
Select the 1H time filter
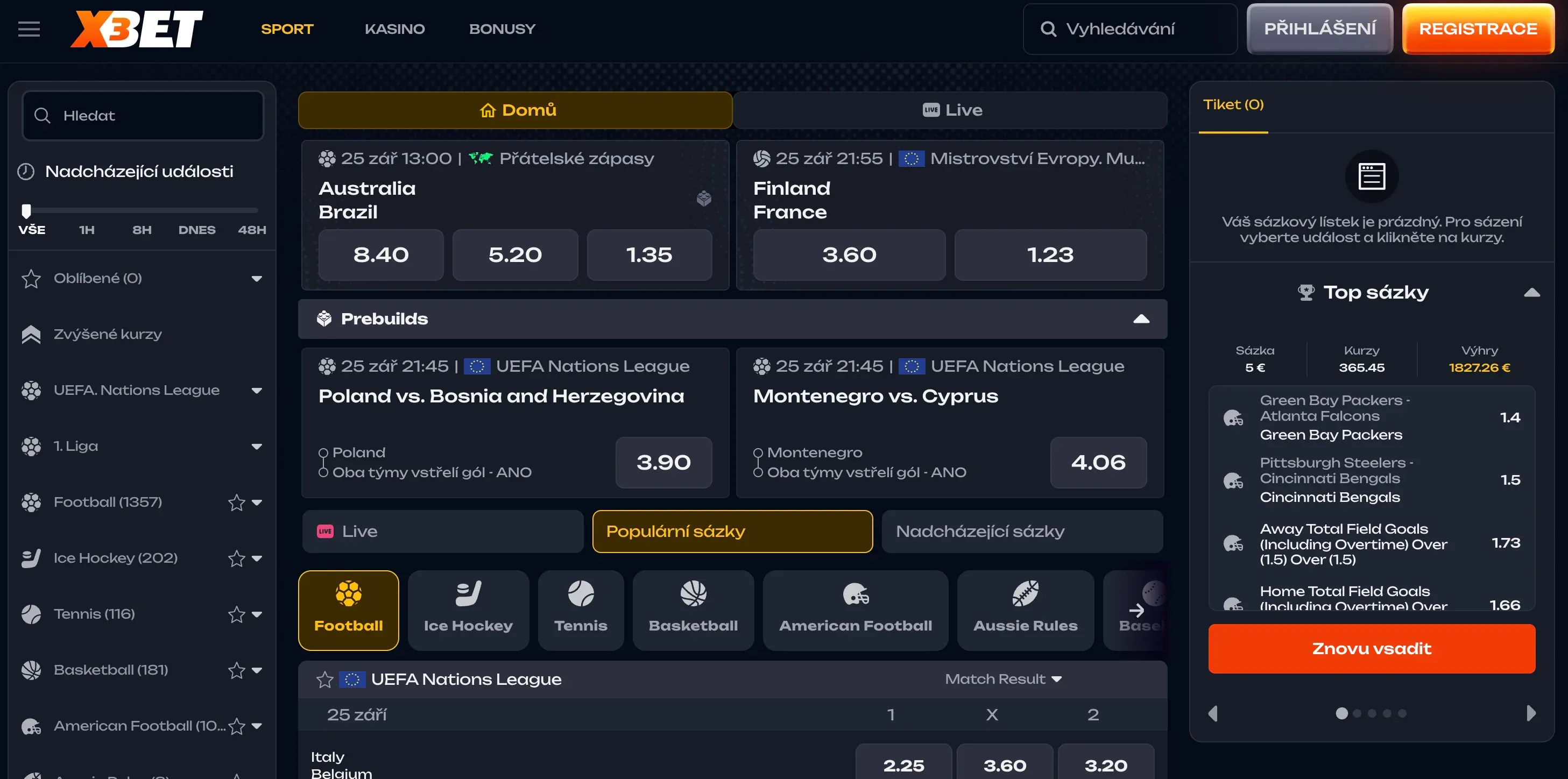87,230
